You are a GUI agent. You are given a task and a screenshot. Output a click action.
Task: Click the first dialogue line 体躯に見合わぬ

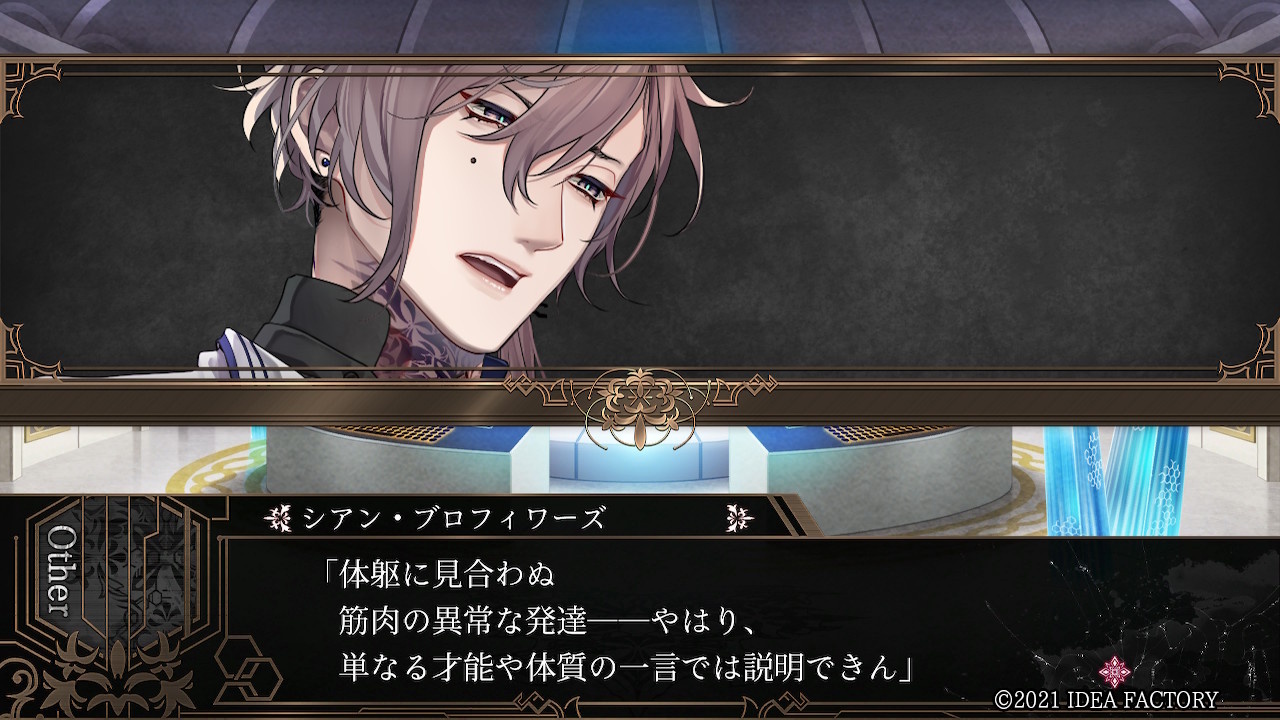pyautogui.click(x=438, y=575)
